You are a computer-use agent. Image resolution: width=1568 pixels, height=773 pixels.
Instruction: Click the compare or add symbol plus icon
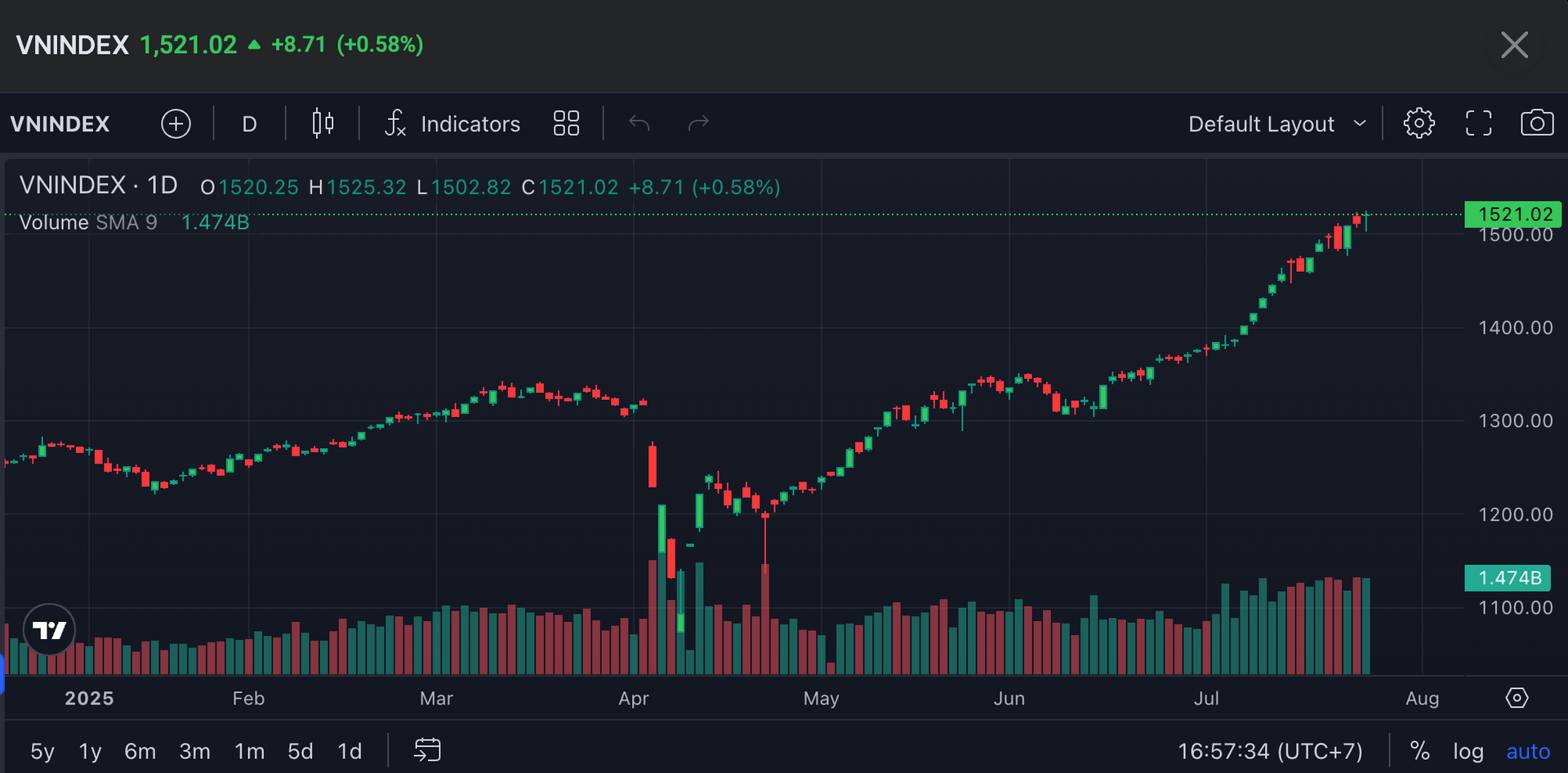tap(176, 124)
